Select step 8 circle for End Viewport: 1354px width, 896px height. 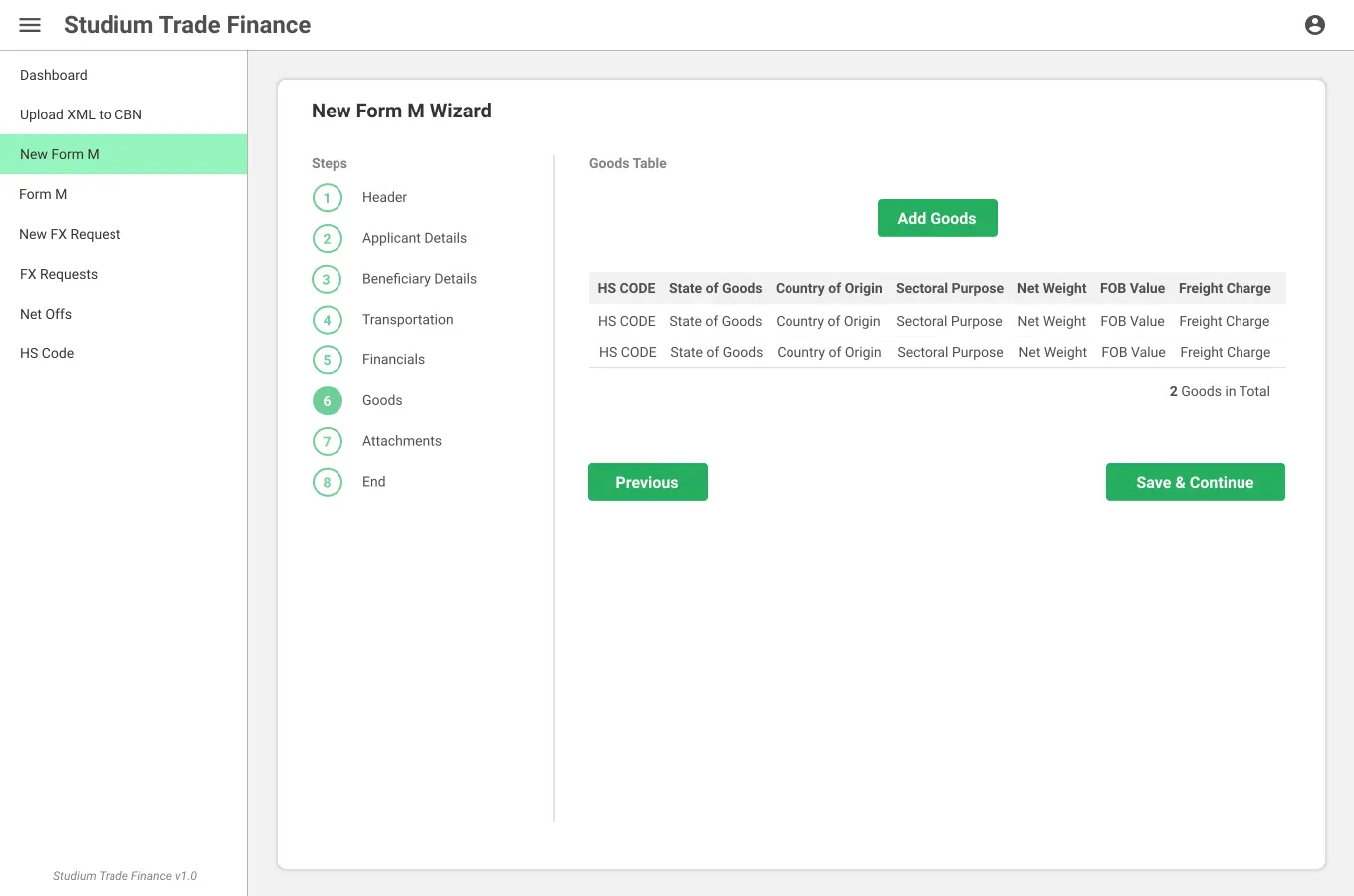click(x=327, y=483)
